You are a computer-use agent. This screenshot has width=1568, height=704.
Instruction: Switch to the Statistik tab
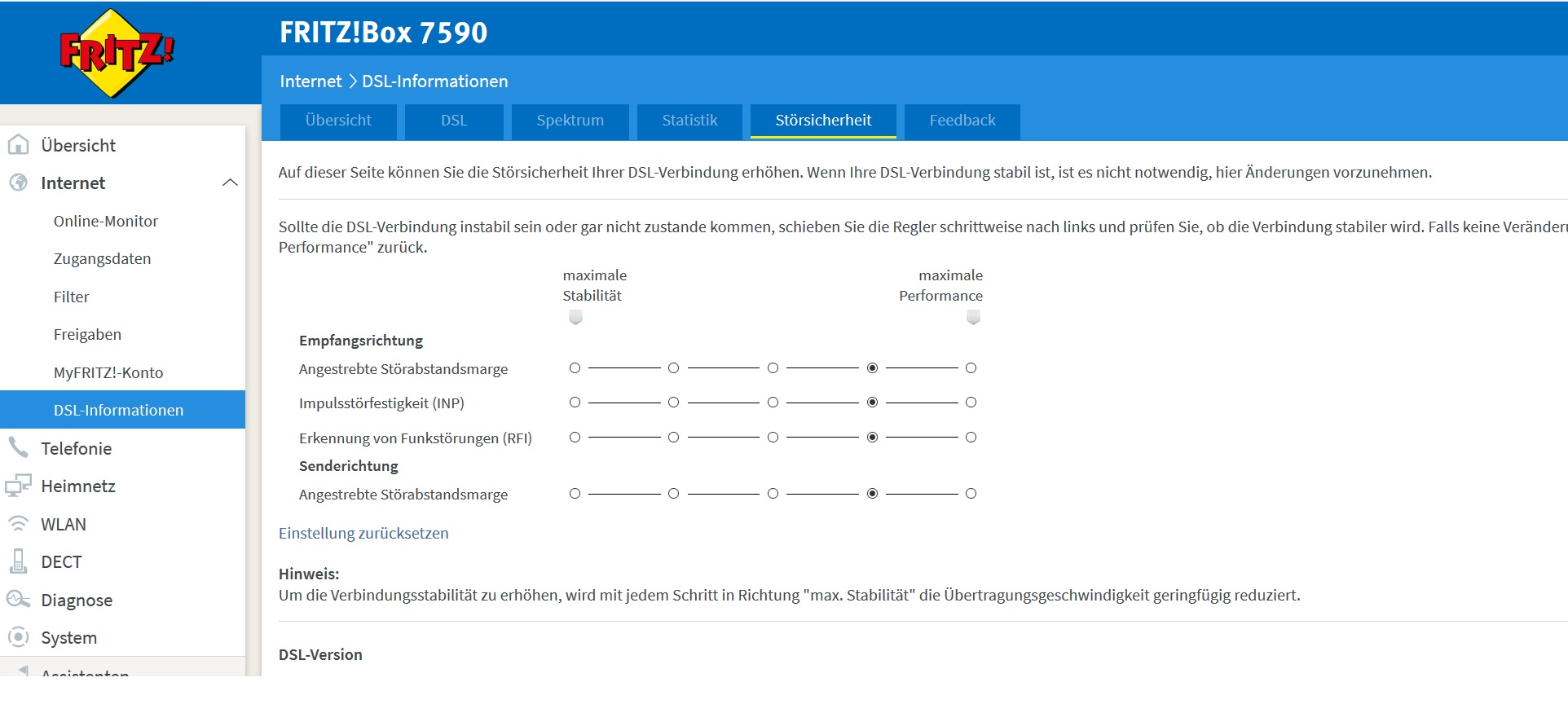point(689,121)
